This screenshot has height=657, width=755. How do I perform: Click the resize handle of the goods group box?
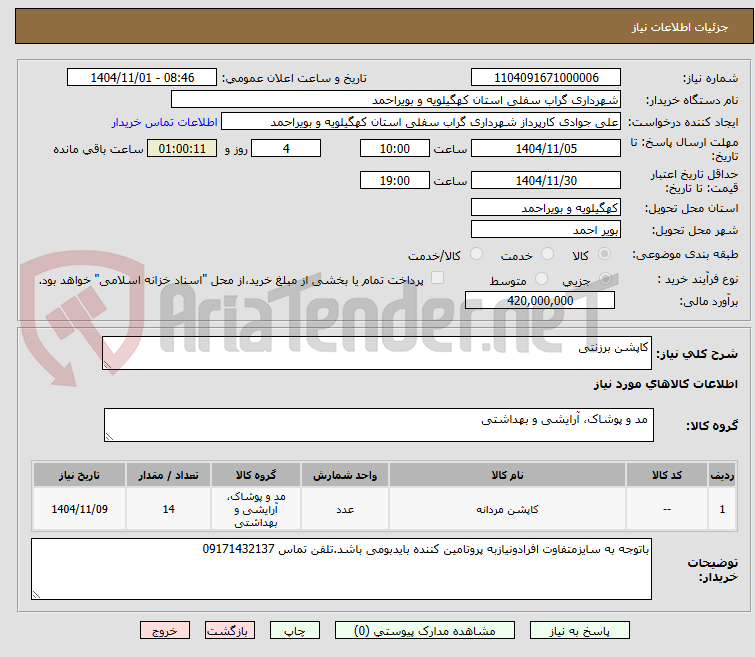(x=109, y=436)
